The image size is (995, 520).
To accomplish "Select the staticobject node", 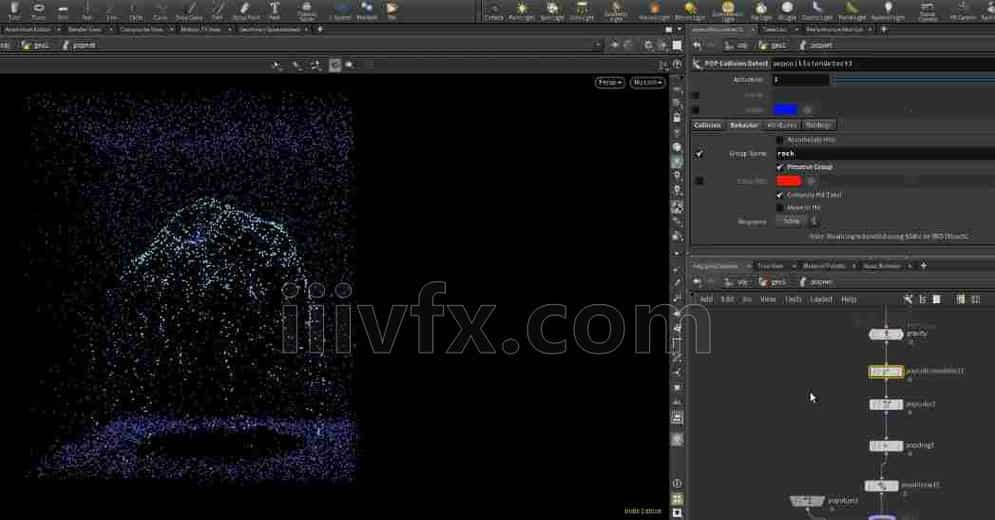I will point(807,501).
